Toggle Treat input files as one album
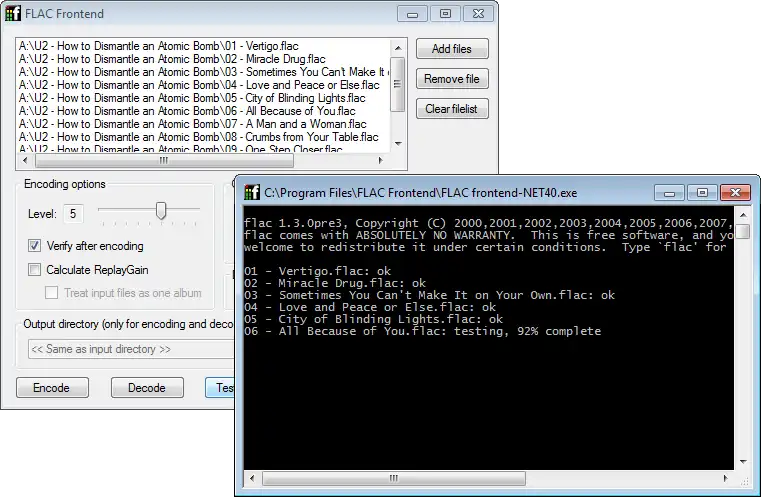The height and width of the screenshot is (497, 761). tap(51, 293)
